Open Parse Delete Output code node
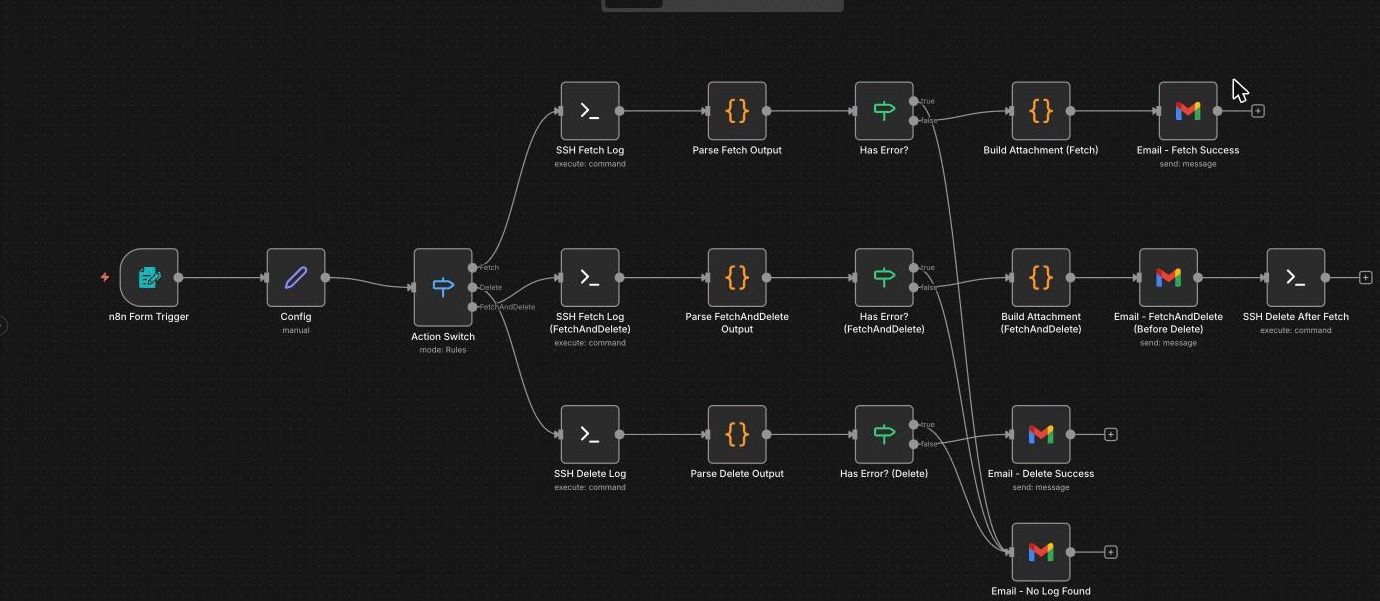Viewport: 1380px width, 601px height. [737, 435]
